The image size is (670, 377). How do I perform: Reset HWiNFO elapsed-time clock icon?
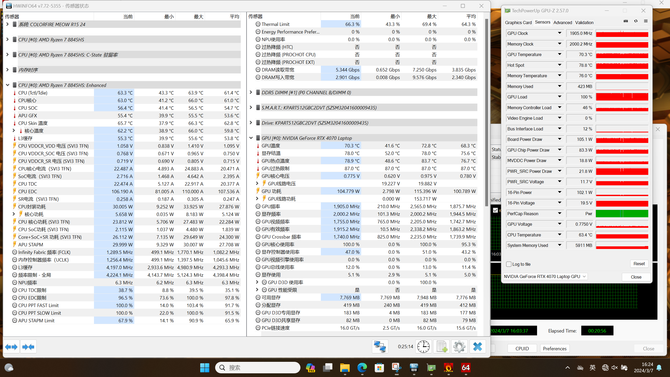(x=423, y=347)
